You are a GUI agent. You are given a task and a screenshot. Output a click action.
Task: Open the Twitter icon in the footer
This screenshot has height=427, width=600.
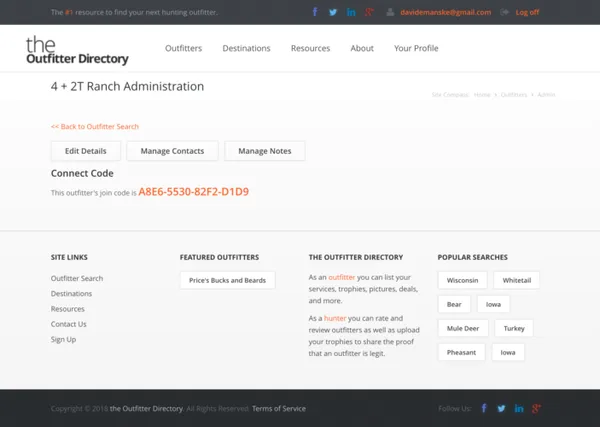point(501,409)
